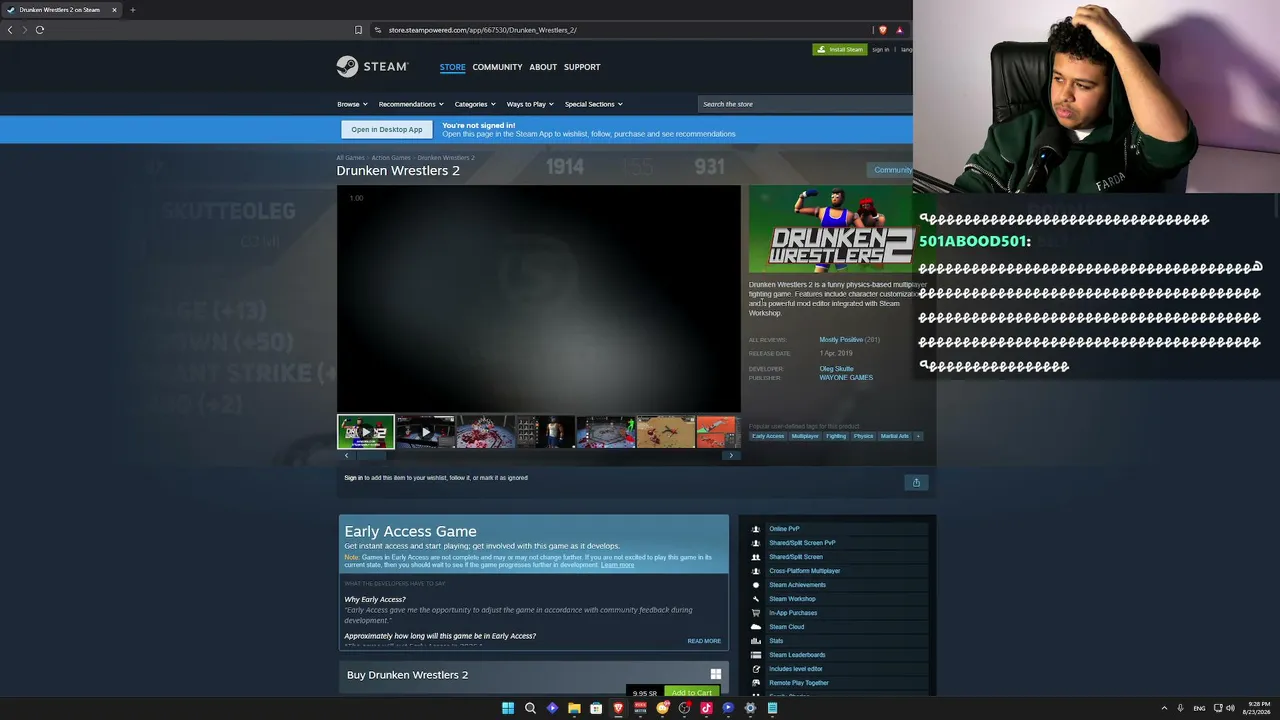
Task: Expand more tags with the plus button
Action: 918,436
